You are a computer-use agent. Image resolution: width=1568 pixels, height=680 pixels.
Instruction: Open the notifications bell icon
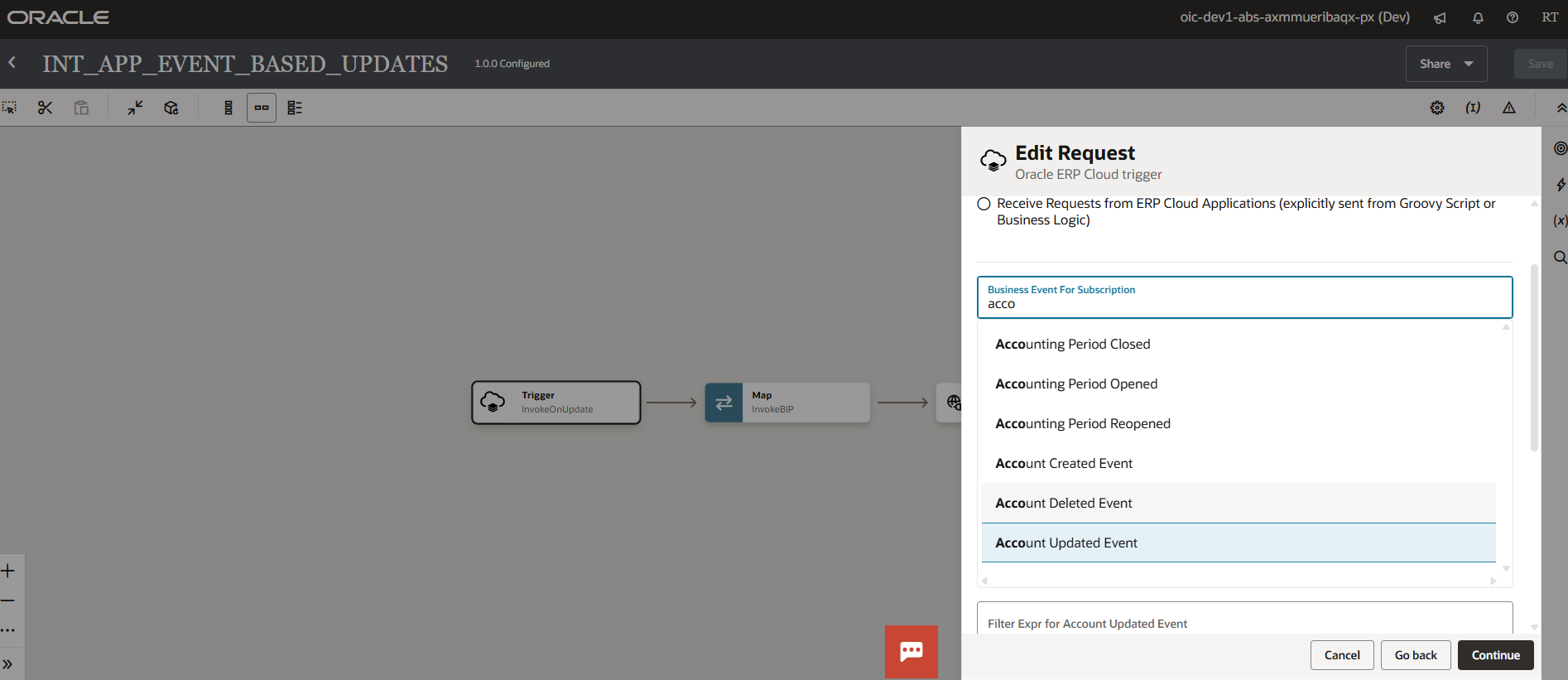pos(1478,17)
